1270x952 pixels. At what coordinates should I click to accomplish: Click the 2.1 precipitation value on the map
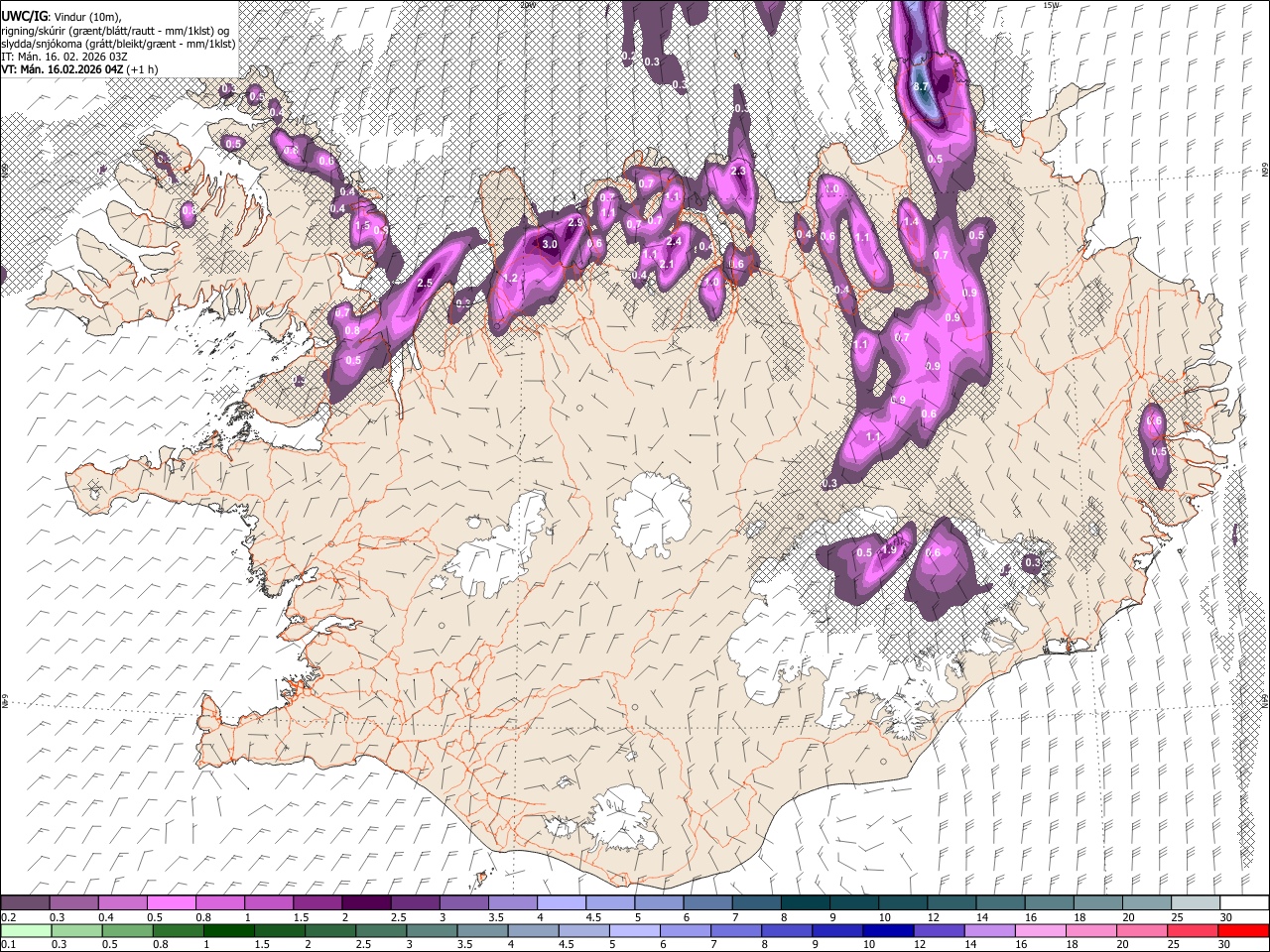coord(667,265)
